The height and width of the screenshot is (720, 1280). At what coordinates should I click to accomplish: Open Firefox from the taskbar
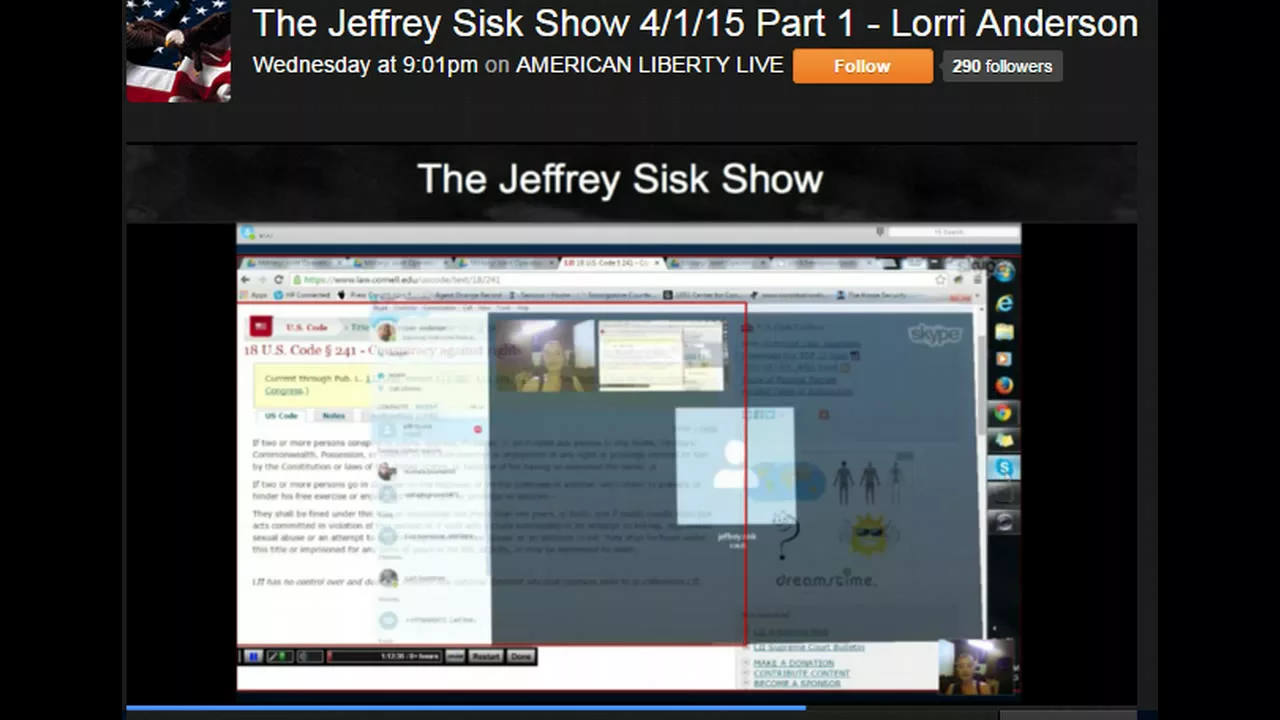[x=1004, y=386]
